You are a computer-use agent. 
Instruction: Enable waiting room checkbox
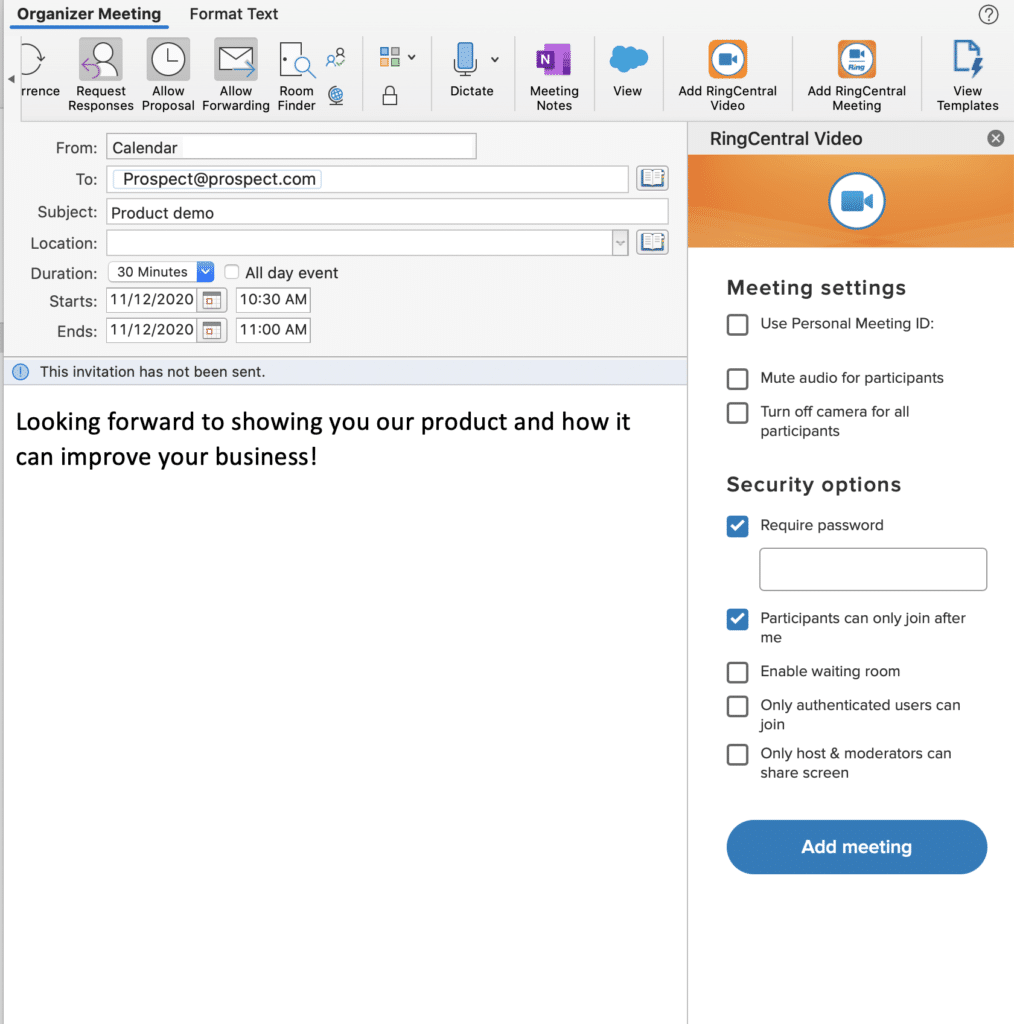[x=738, y=672]
